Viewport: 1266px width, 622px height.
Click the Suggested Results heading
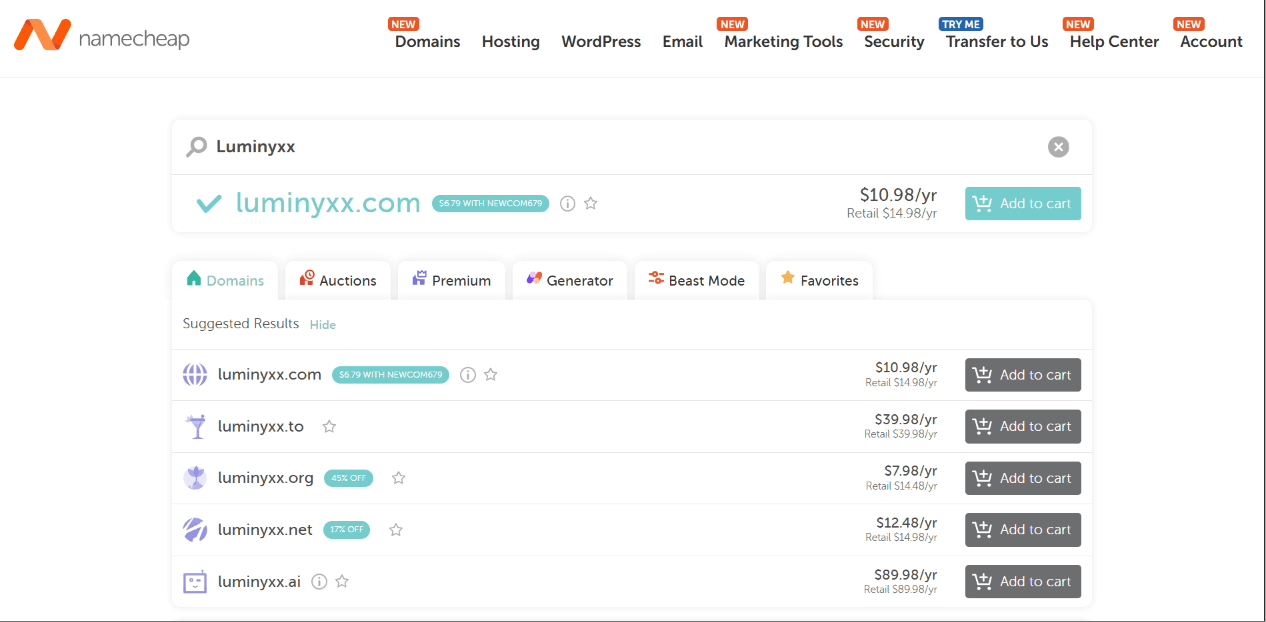(241, 324)
